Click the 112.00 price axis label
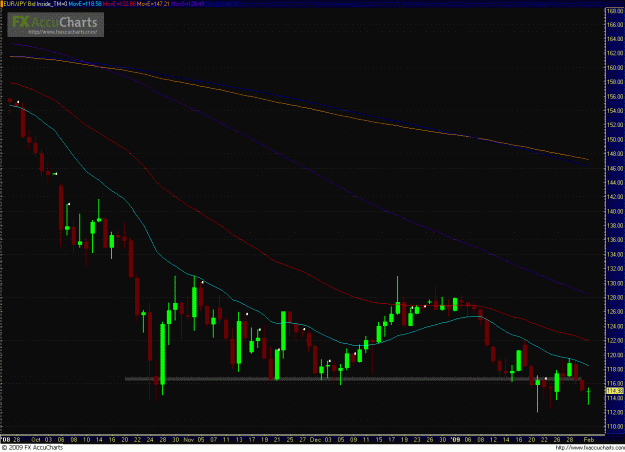This screenshot has width=625, height=452. click(x=615, y=412)
